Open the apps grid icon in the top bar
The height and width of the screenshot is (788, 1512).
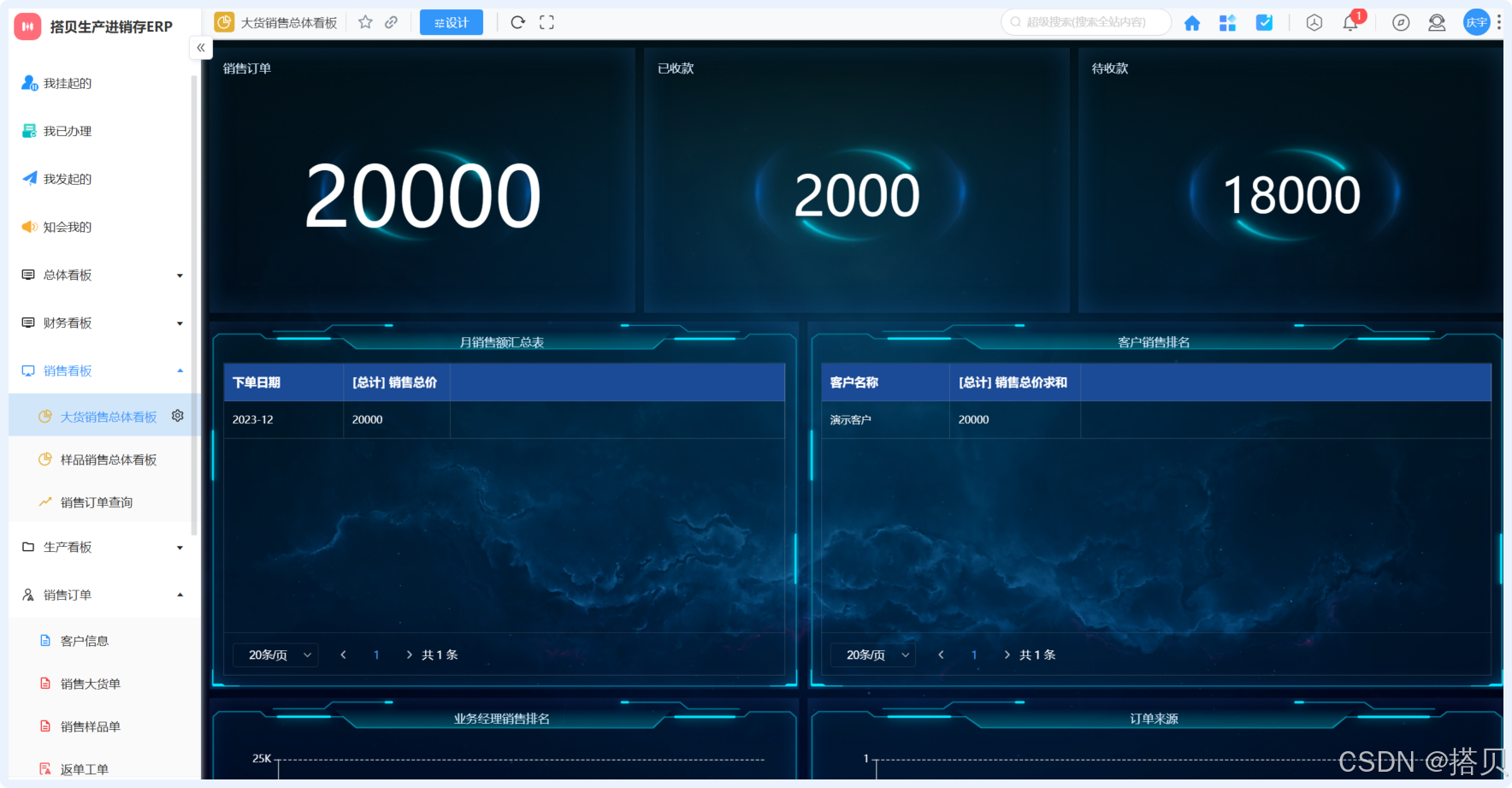(x=1227, y=23)
